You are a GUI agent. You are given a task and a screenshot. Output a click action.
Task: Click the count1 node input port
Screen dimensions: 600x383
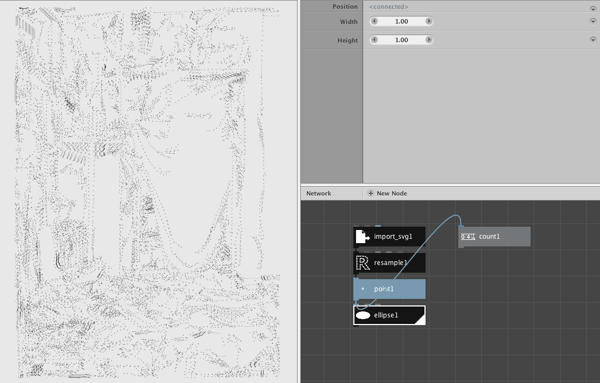tap(461, 227)
